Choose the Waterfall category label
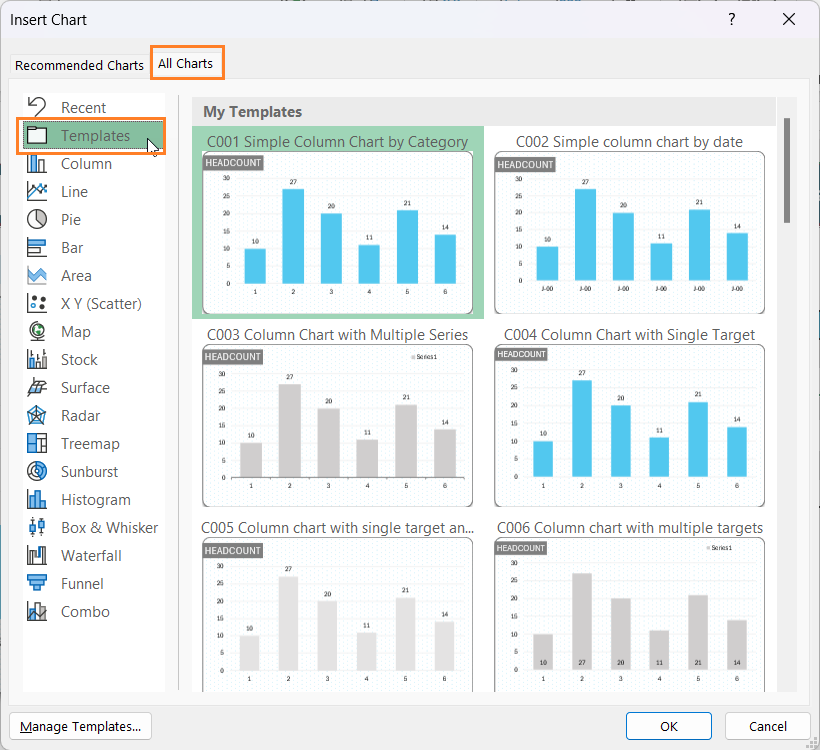The image size is (820, 750). (91, 555)
